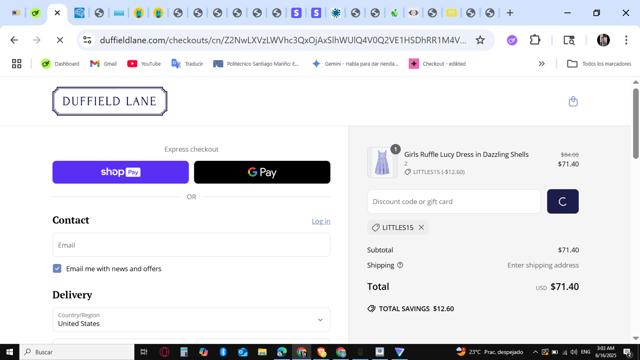This screenshot has width=640, height=360.
Task: Open Opera from the taskbar
Action: tap(164, 352)
